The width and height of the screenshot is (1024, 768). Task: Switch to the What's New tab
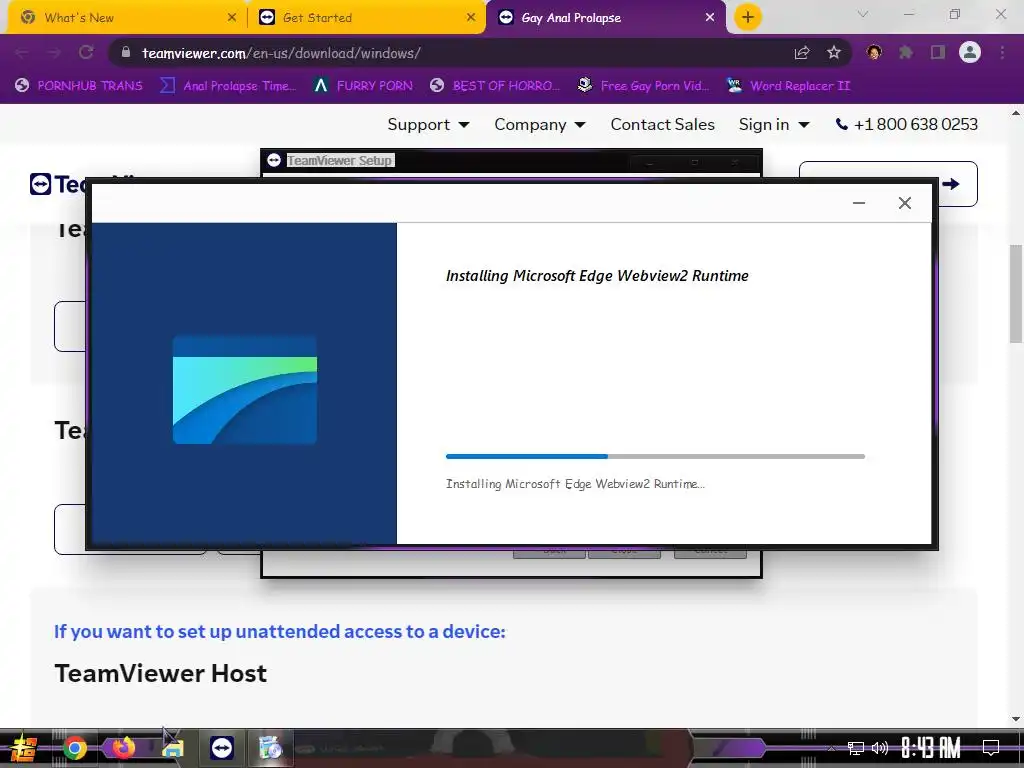pyautogui.click(x=124, y=18)
